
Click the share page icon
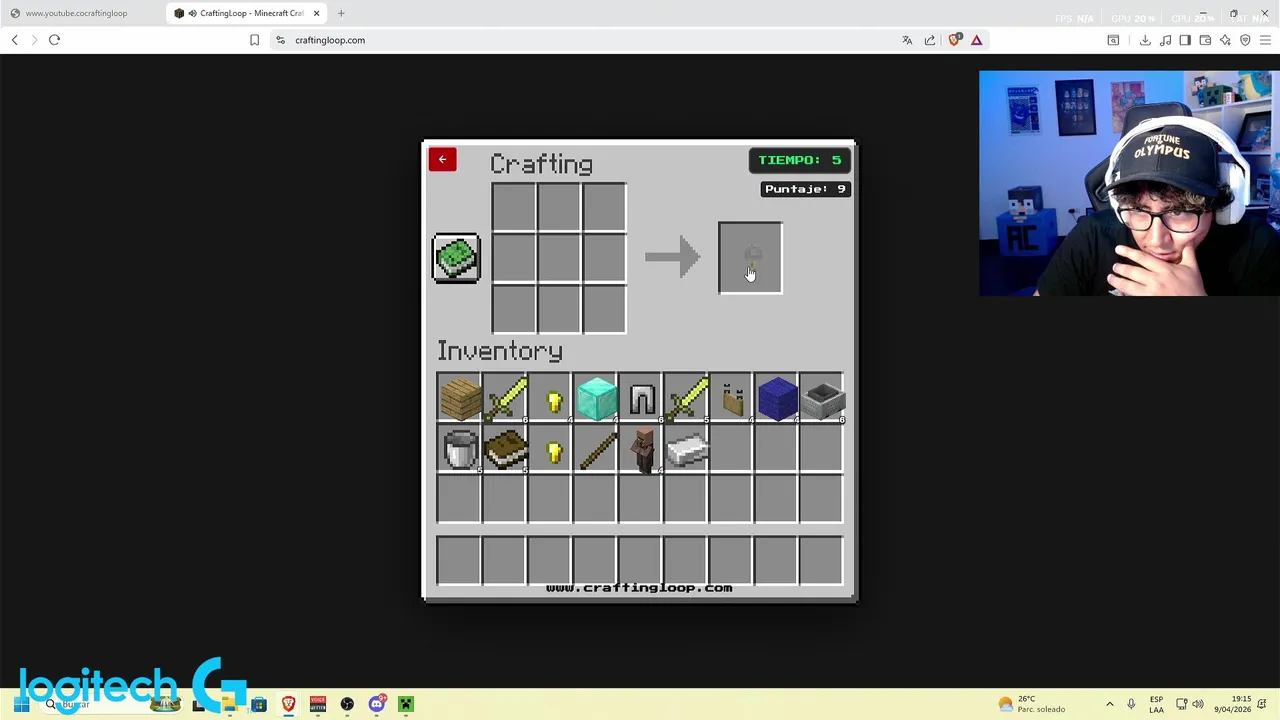[930, 40]
